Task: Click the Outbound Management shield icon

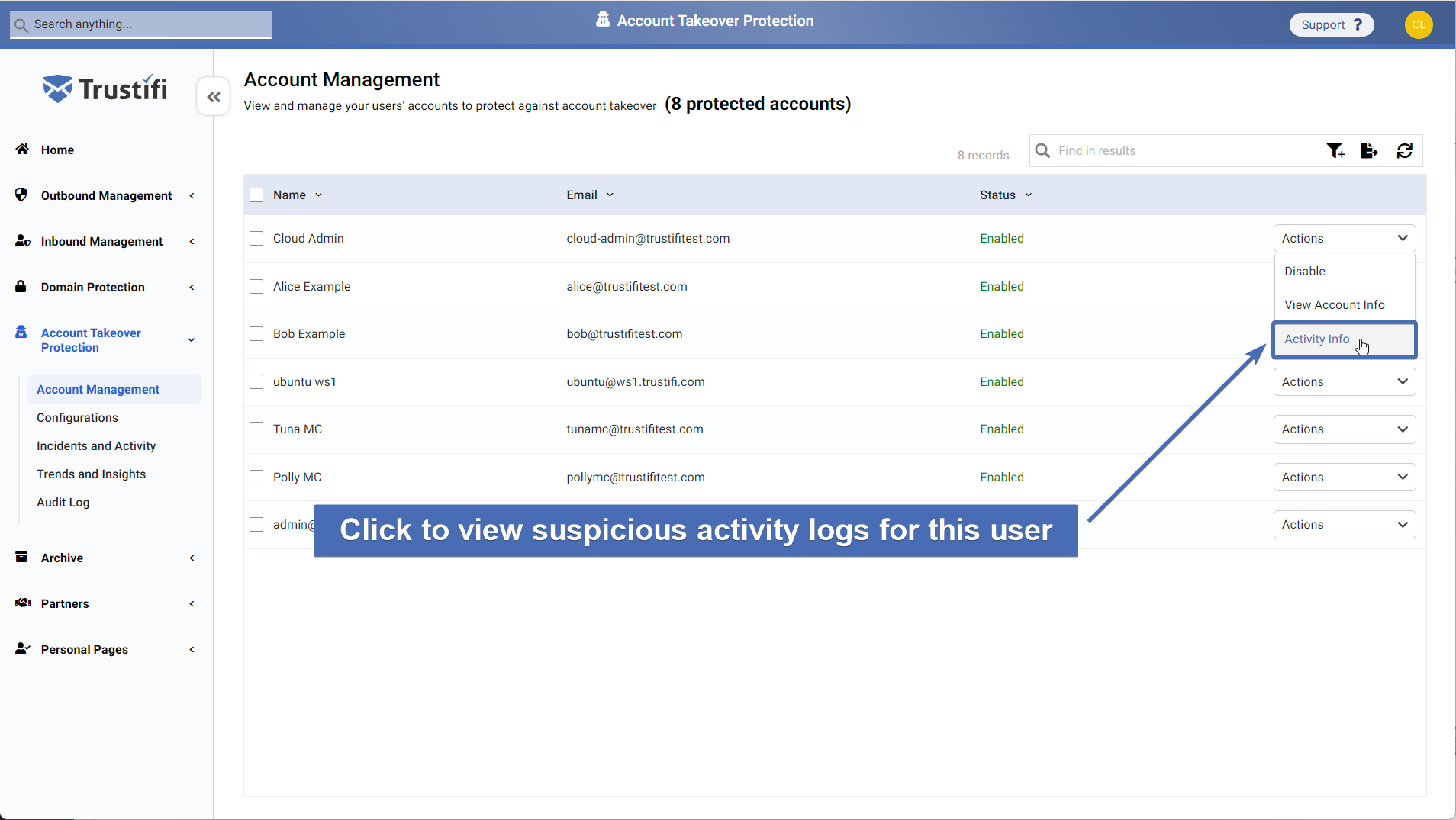Action: (x=21, y=195)
